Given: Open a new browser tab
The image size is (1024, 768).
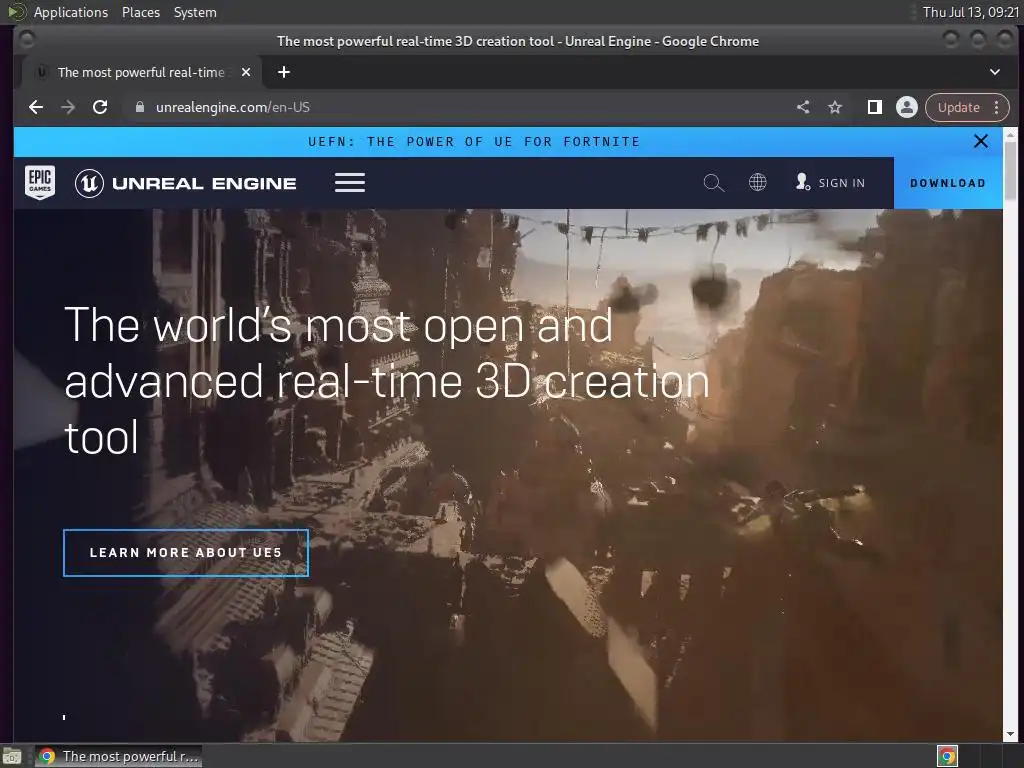Looking at the screenshot, I should click(283, 72).
